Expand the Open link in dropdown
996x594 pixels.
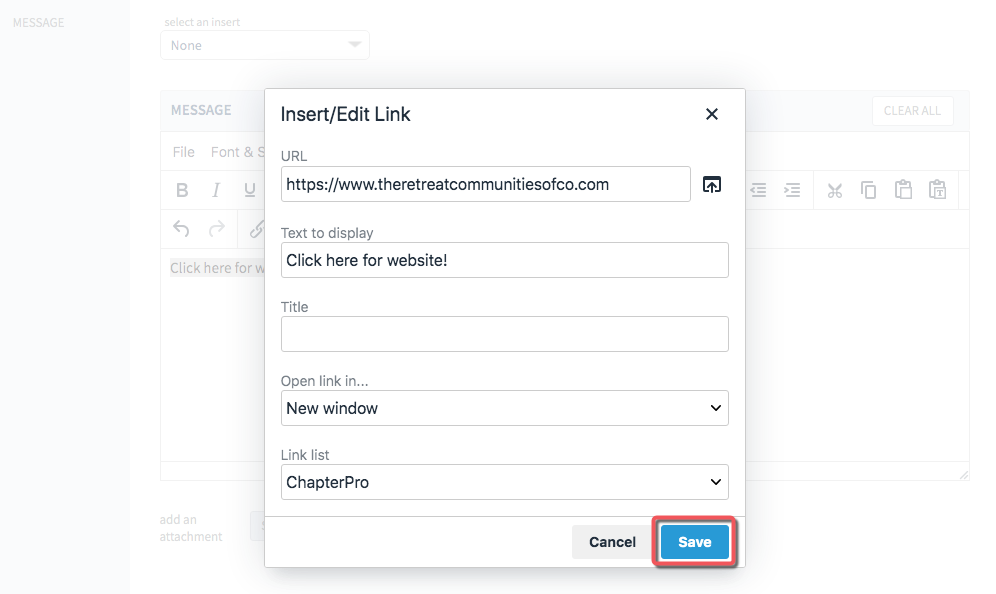504,408
